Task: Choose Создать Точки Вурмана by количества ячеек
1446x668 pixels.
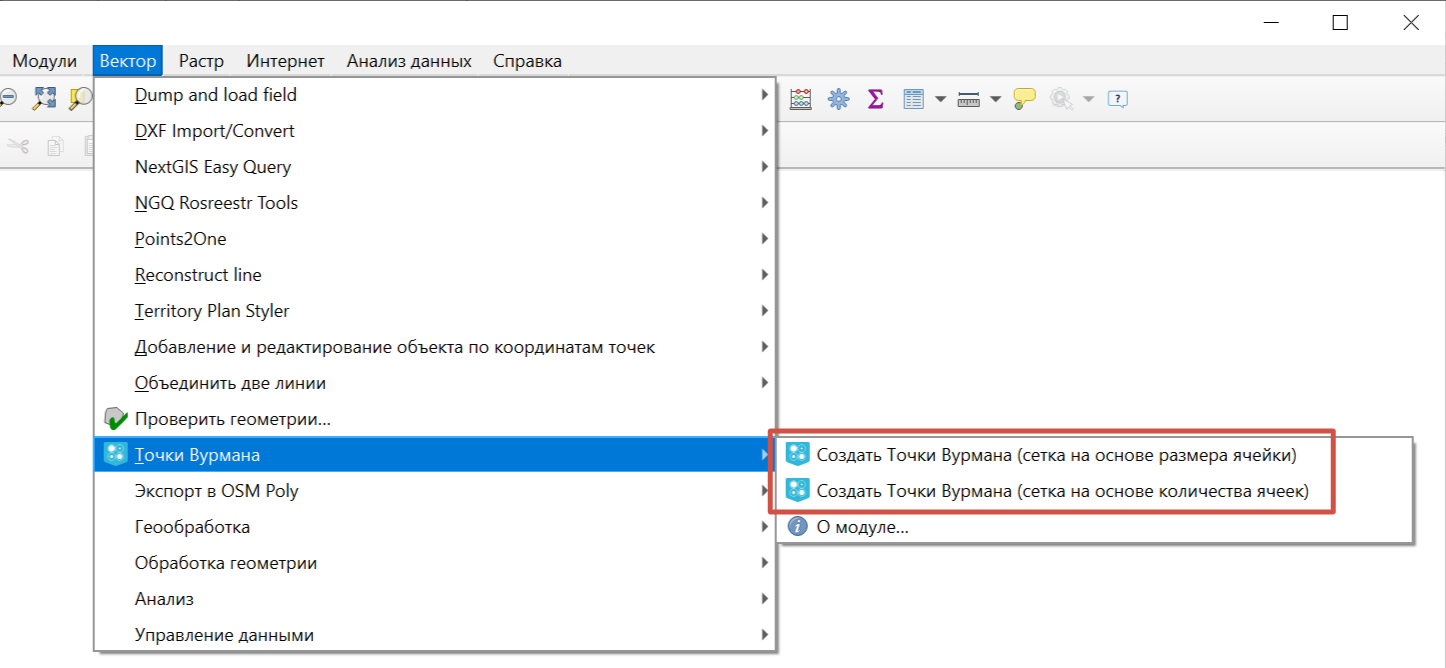Action: tap(1094, 491)
